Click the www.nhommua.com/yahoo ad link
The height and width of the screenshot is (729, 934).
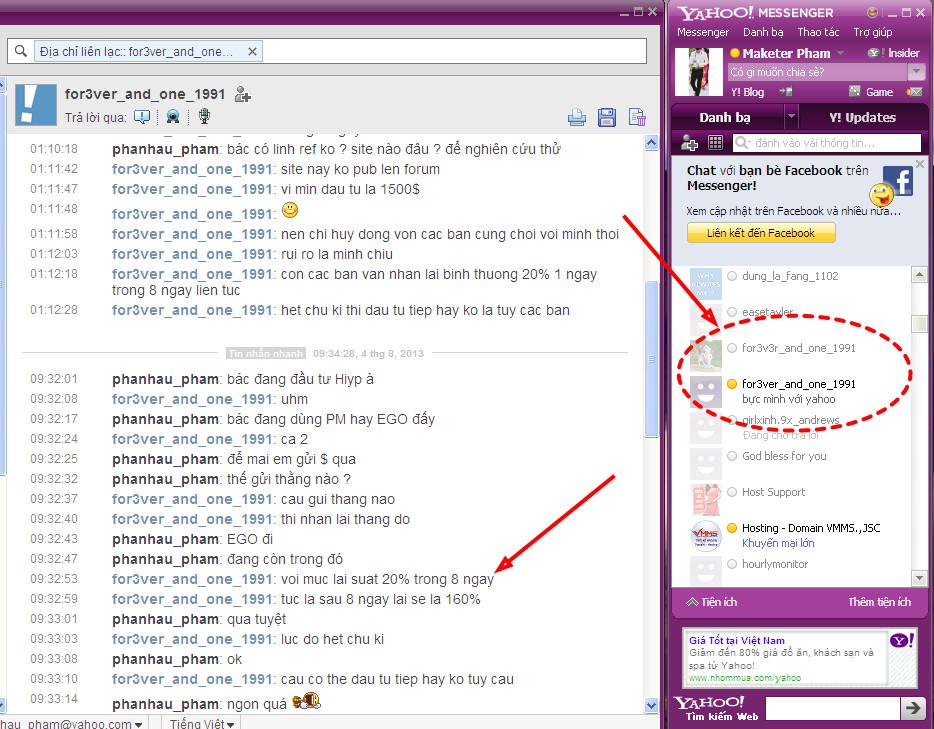click(745, 678)
